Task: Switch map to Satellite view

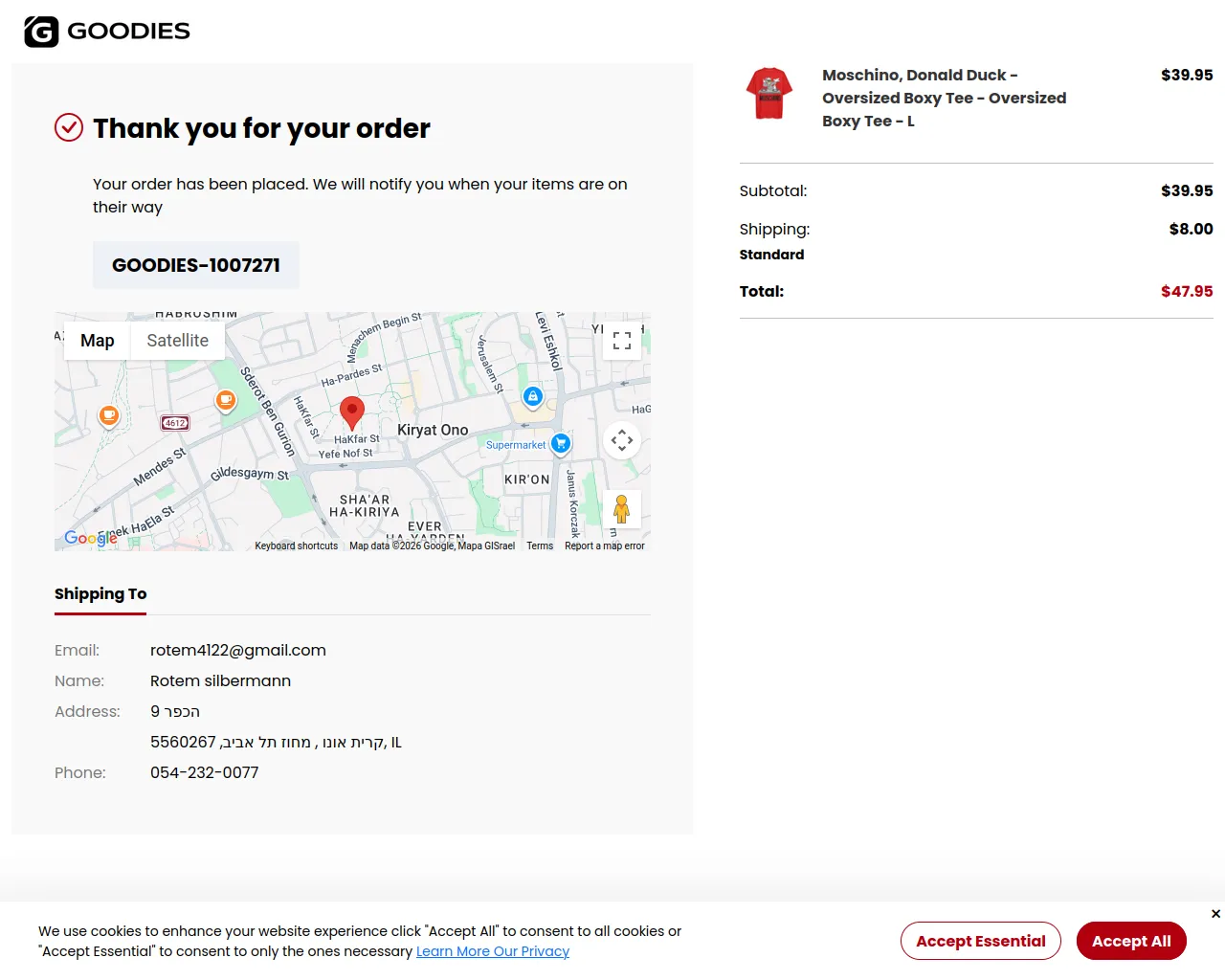Action: tap(177, 341)
